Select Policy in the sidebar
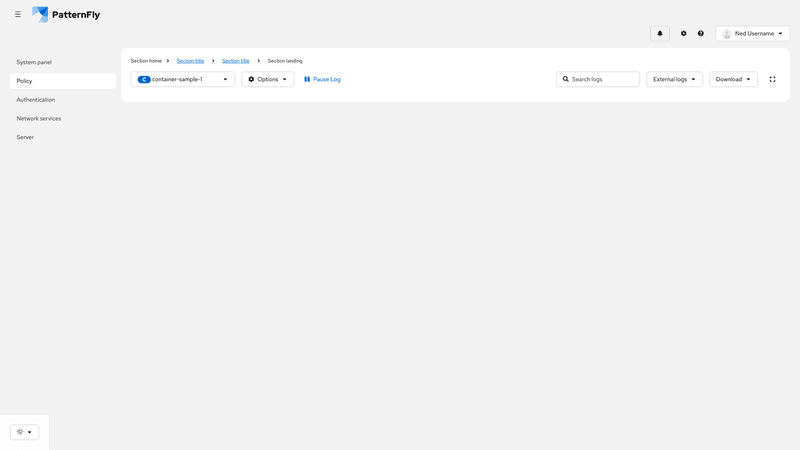This screenshot has height=450, width=800. coord(63,81)
